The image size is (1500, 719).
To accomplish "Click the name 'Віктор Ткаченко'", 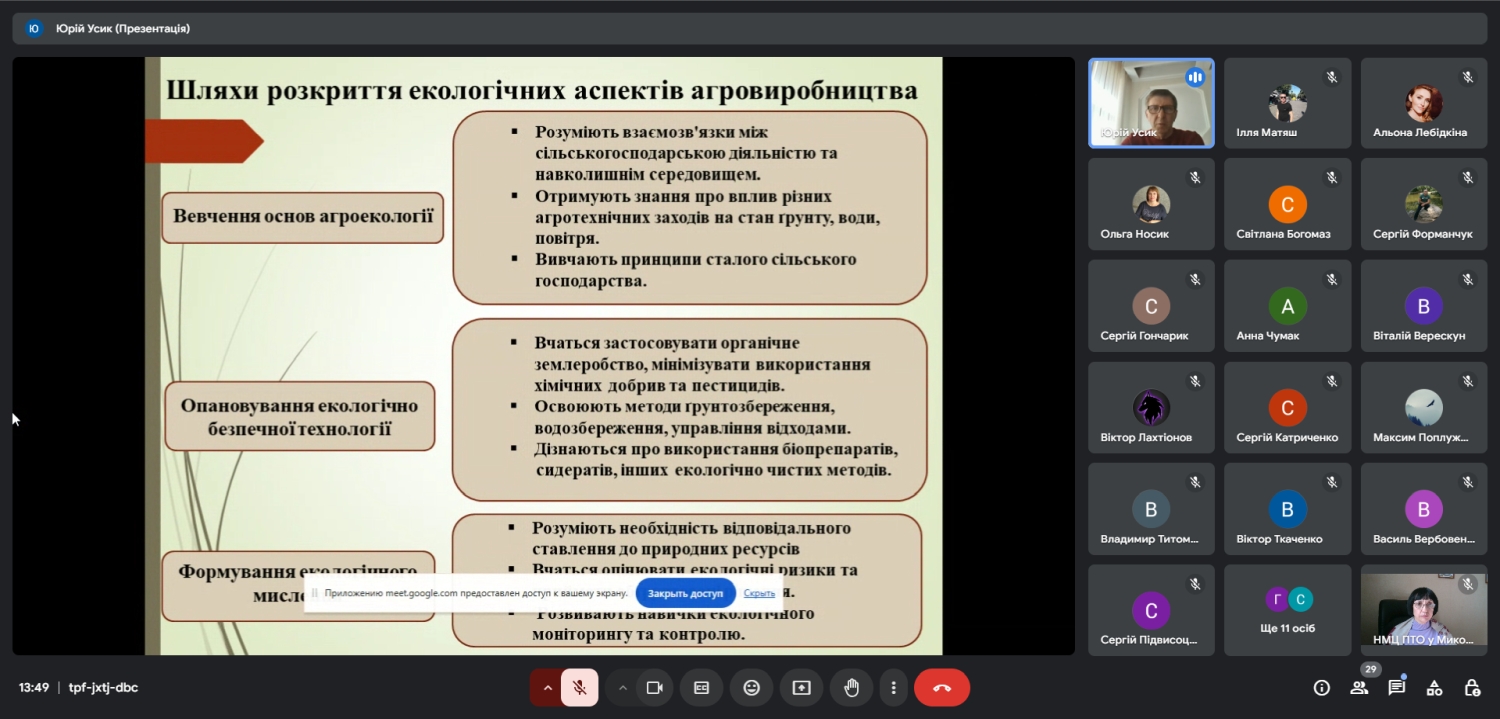I will point(1279,539).
